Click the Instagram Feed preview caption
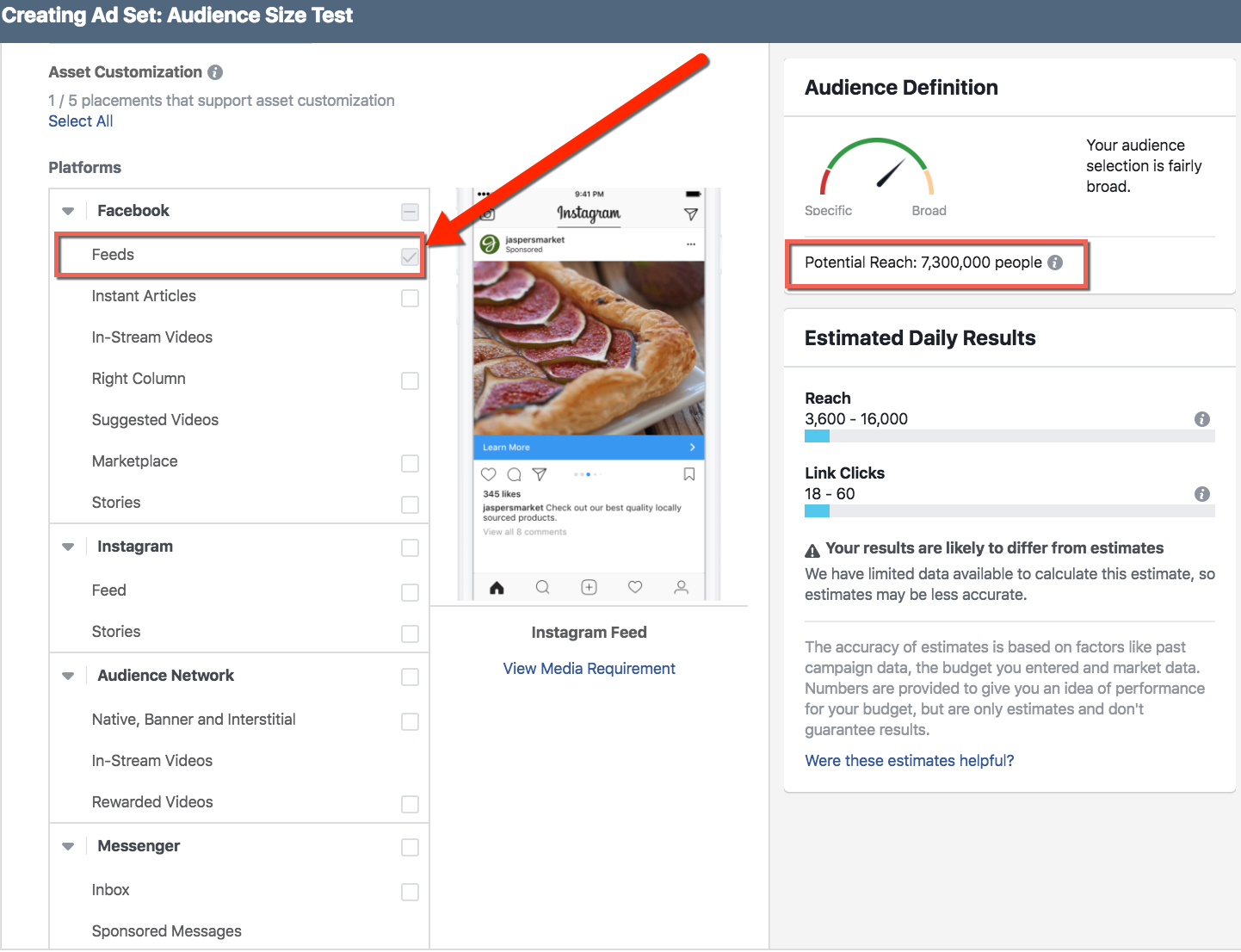 (x=589, y=633)
